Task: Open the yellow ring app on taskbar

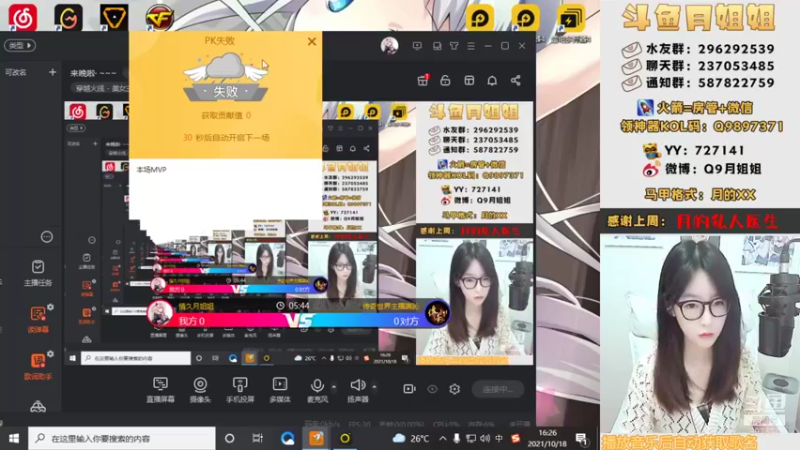Action: 345,438
